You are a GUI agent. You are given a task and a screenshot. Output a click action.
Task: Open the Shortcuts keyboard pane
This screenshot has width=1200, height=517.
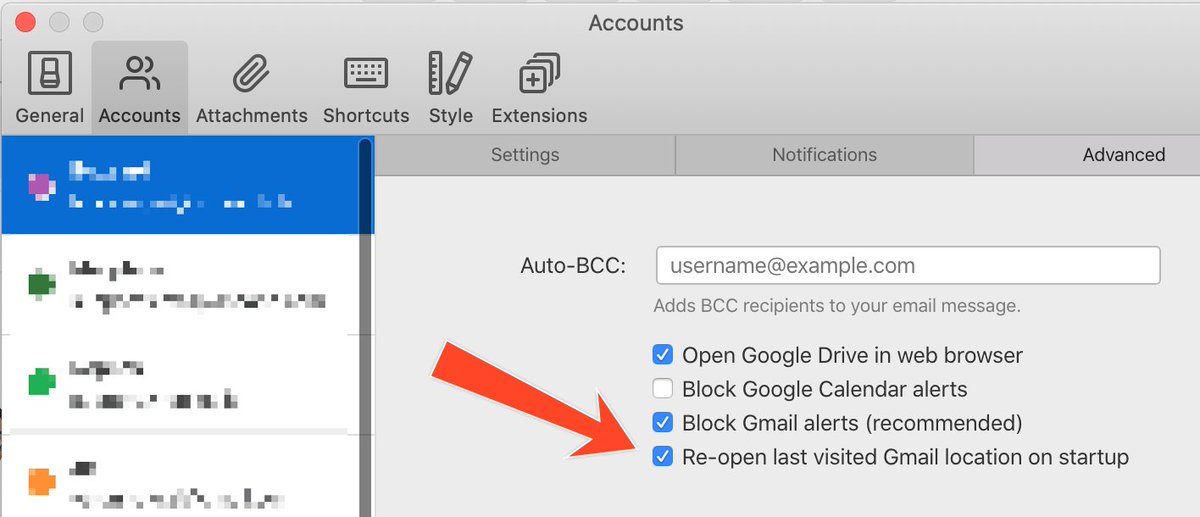[366, 88]
